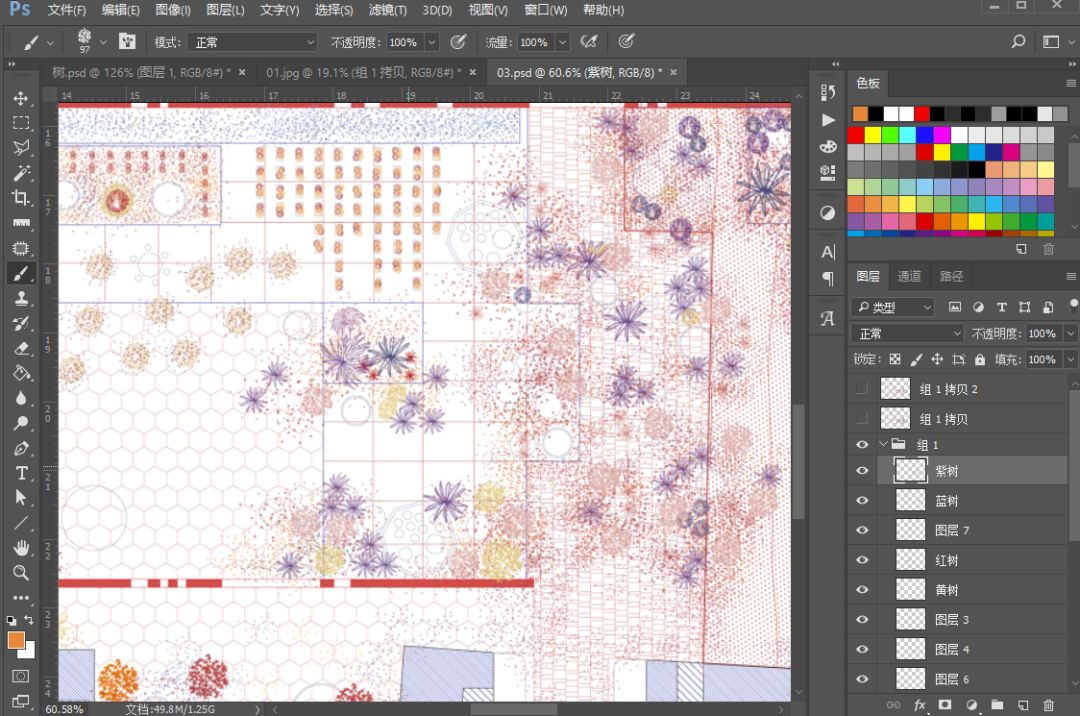Image resolution: width=1080 pixels, height=716 pixels.
Task: Open the Character panel icon
Action: [x=828, y=252]
